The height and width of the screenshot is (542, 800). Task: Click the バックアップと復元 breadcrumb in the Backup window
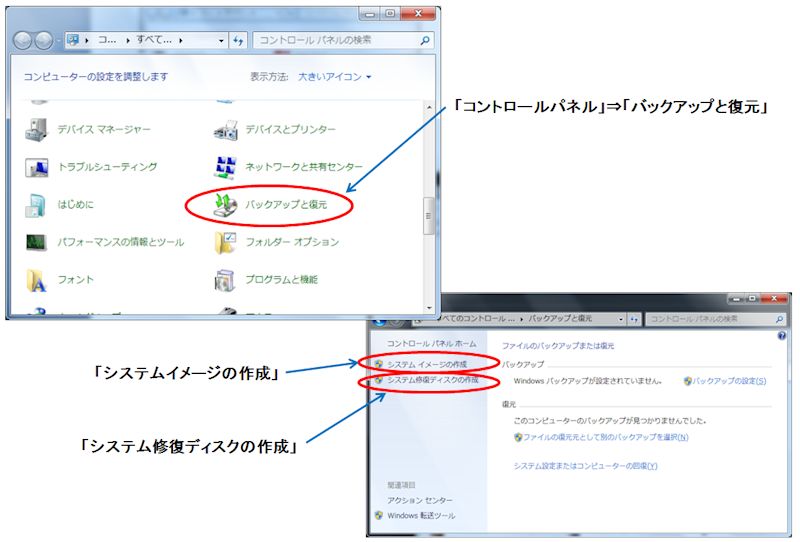(x=560, y=318)
